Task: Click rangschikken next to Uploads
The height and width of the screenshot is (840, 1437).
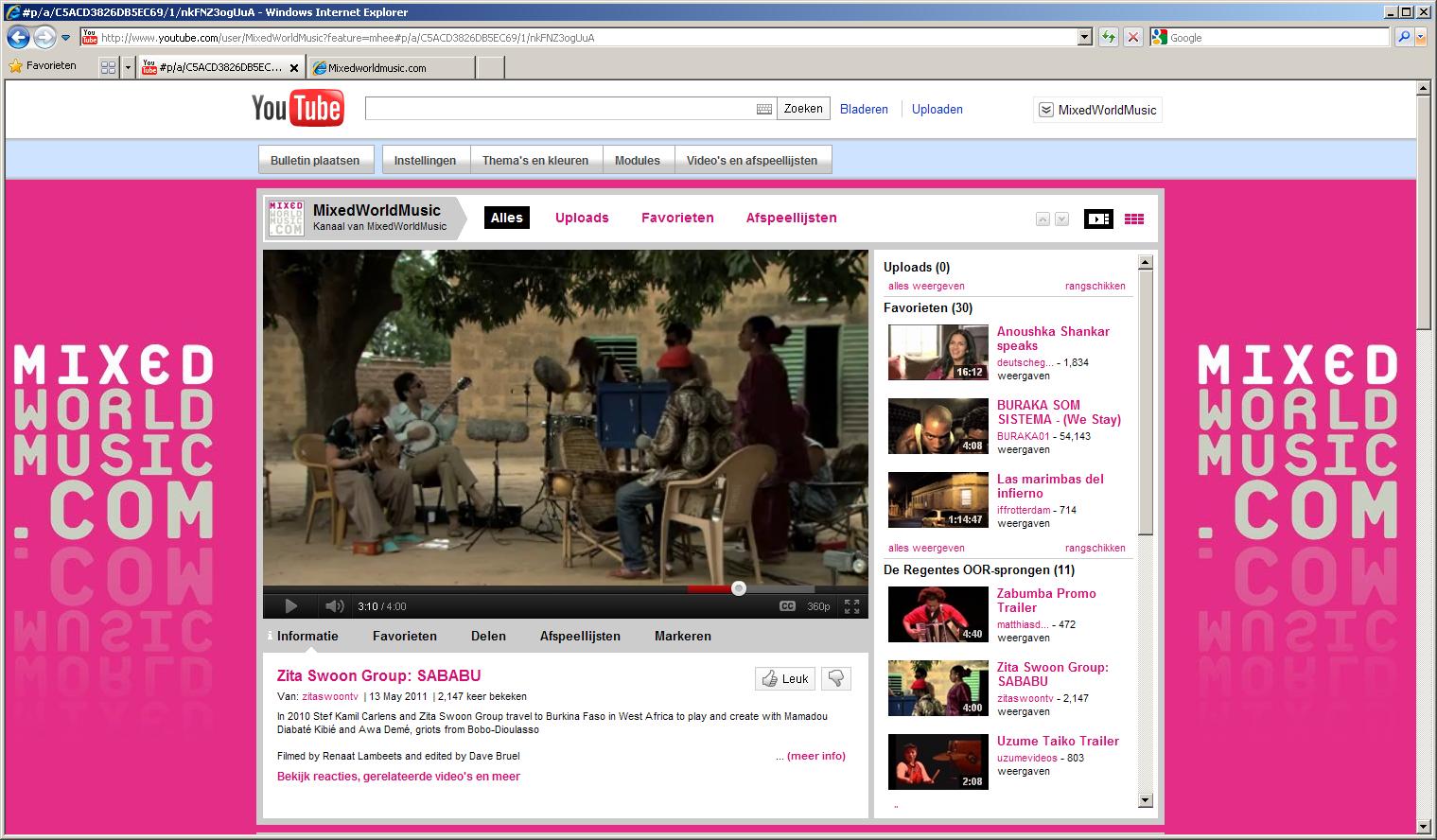Action: click(x=1095, y=286)
